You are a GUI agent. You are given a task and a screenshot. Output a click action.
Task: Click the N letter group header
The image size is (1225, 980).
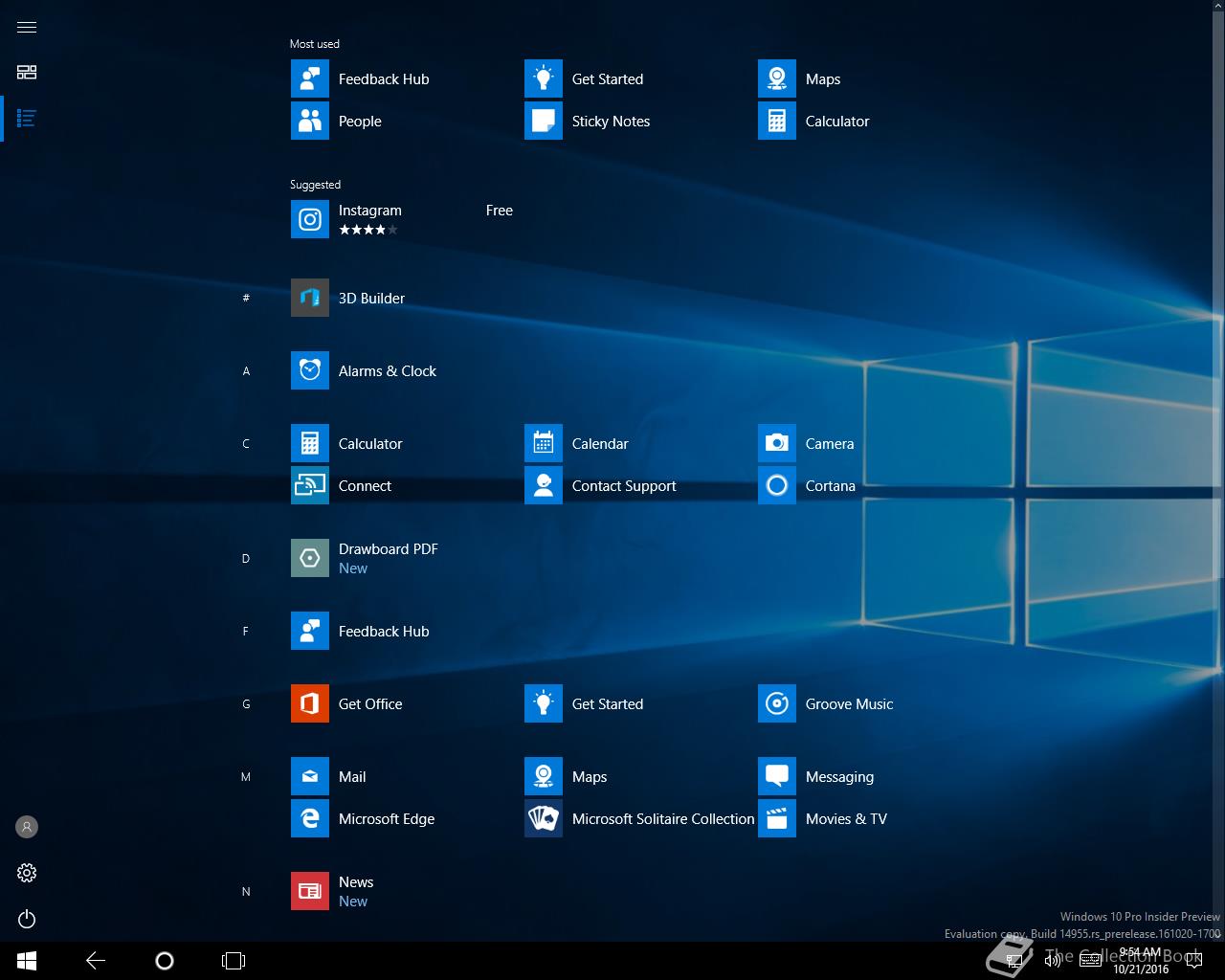246,891
